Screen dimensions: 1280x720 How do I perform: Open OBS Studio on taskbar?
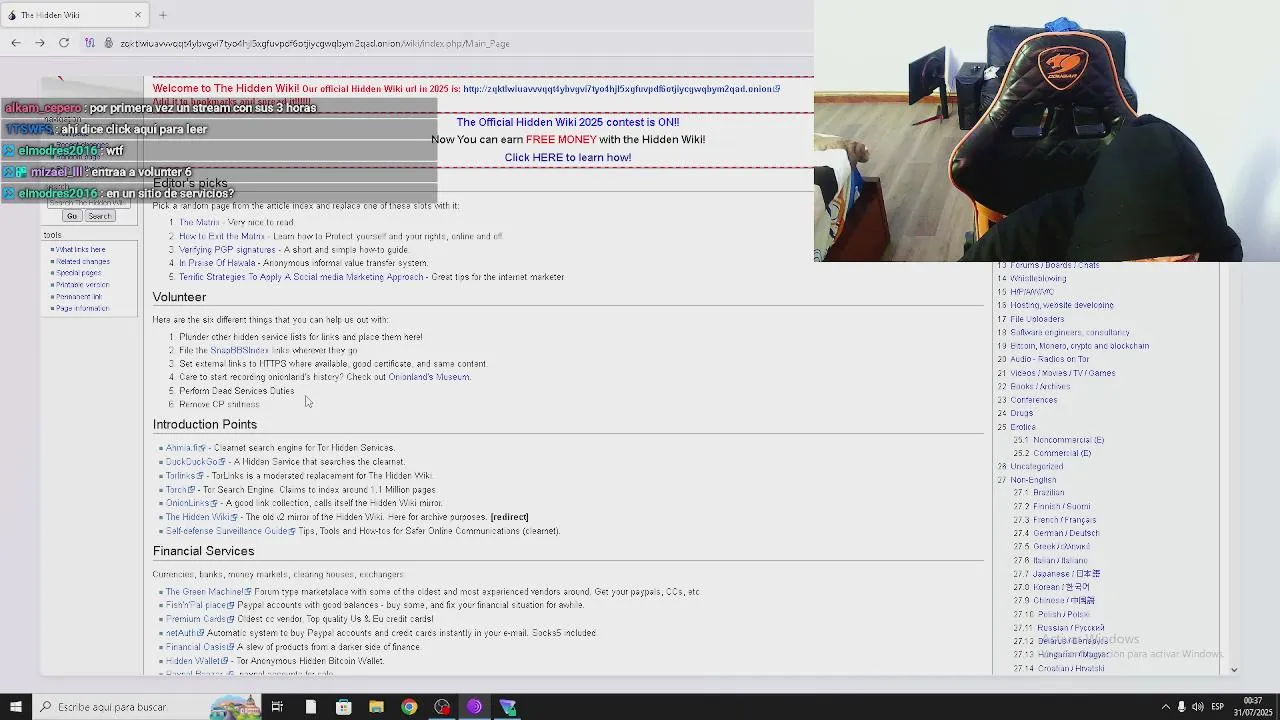click(x=442, y=707)
